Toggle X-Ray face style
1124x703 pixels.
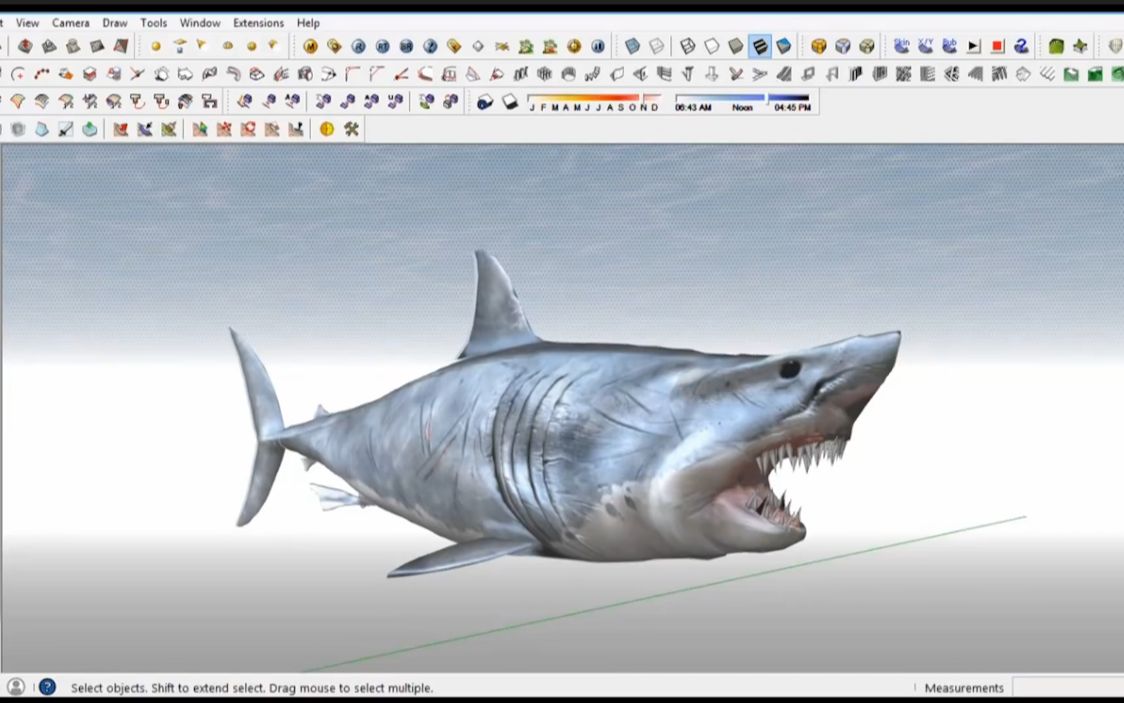pyautogui.click(x=632, y=47)
